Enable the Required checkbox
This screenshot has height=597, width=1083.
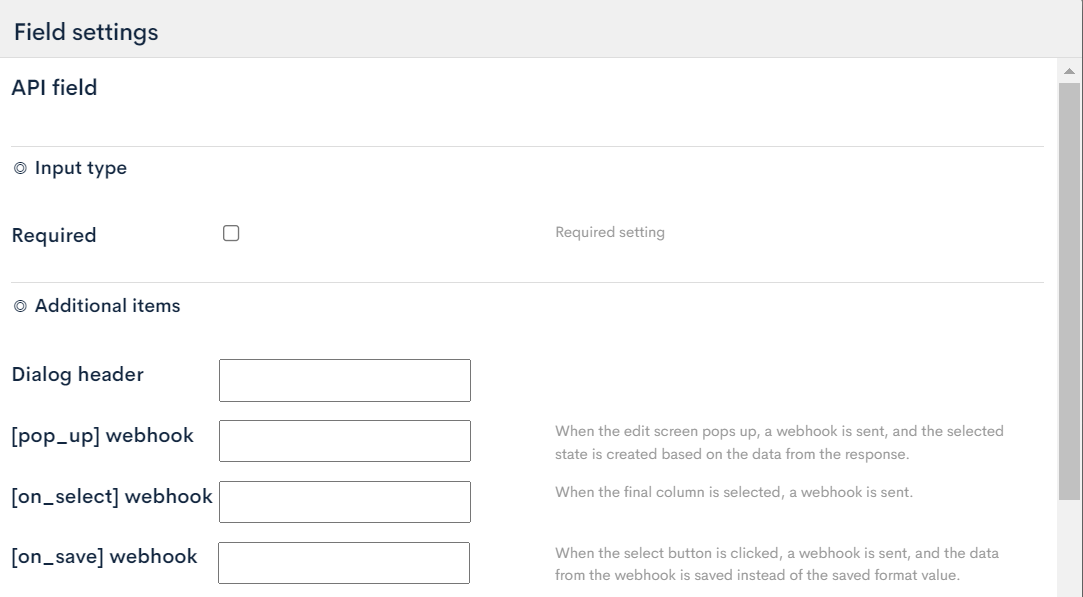[x=231, y=233]
